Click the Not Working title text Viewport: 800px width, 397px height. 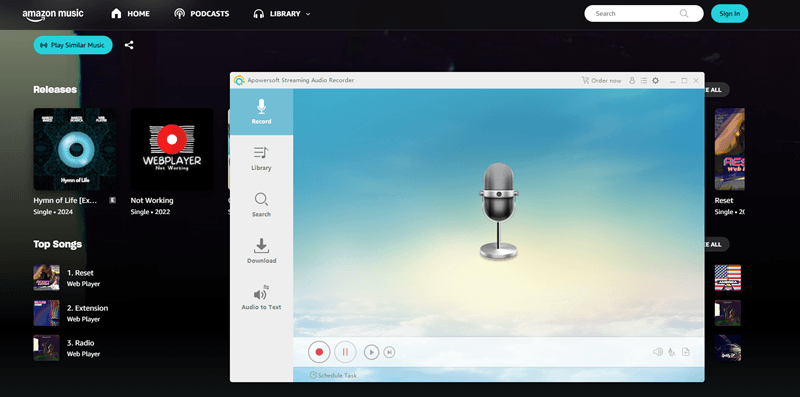pyautogui.click(x=152, y=201)
